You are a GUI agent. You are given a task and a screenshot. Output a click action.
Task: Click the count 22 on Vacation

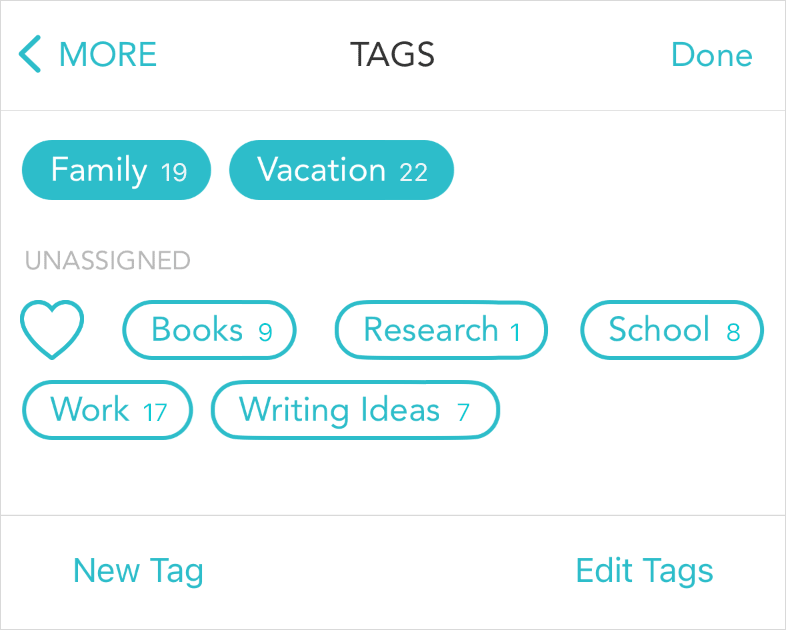414,172
